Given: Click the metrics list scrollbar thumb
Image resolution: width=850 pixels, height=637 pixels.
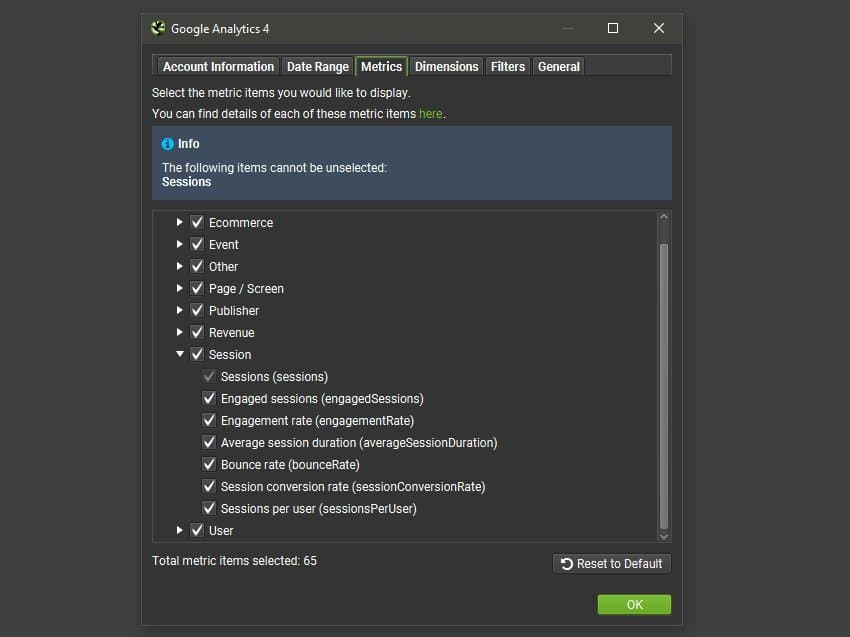Looking at the screenshot, I should (664, 386).
